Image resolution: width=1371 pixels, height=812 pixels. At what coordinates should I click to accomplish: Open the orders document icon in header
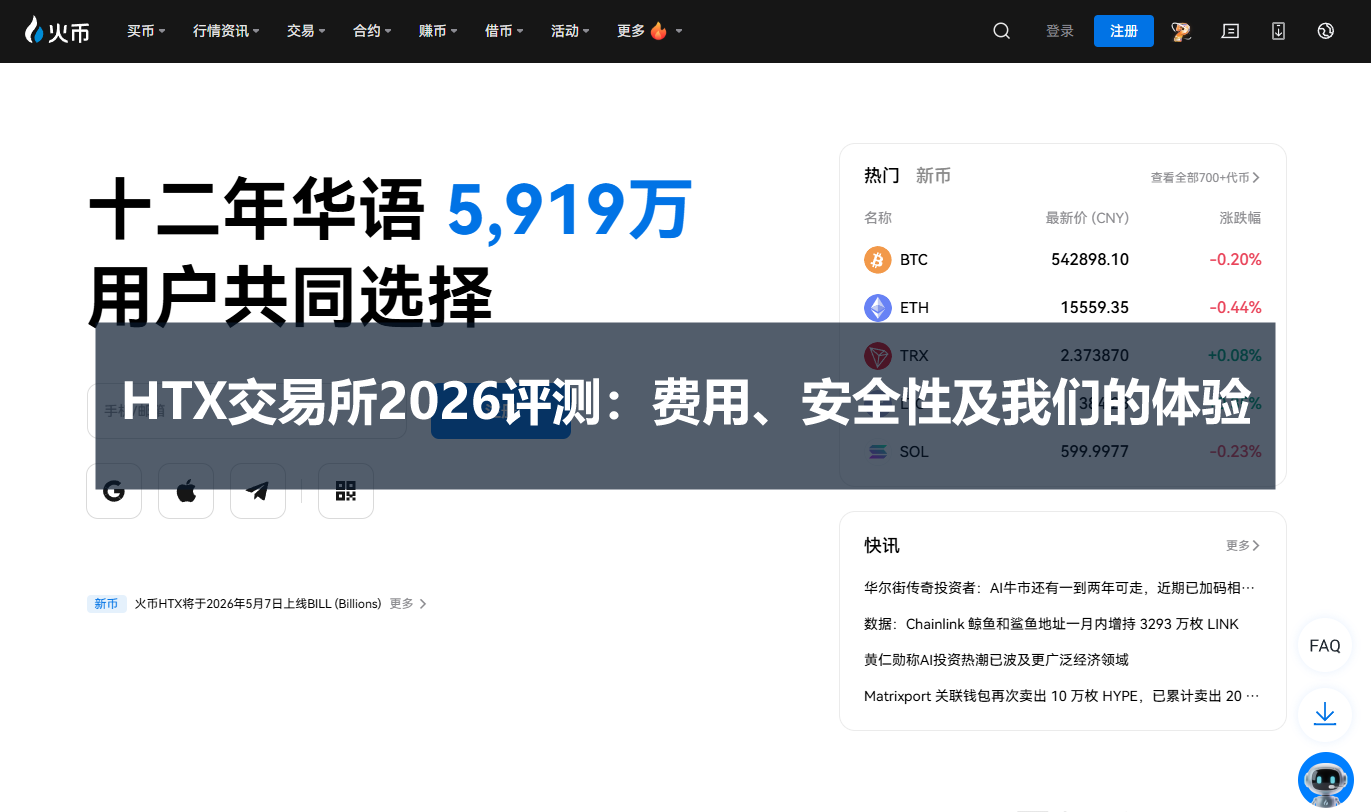point(1230,31)
